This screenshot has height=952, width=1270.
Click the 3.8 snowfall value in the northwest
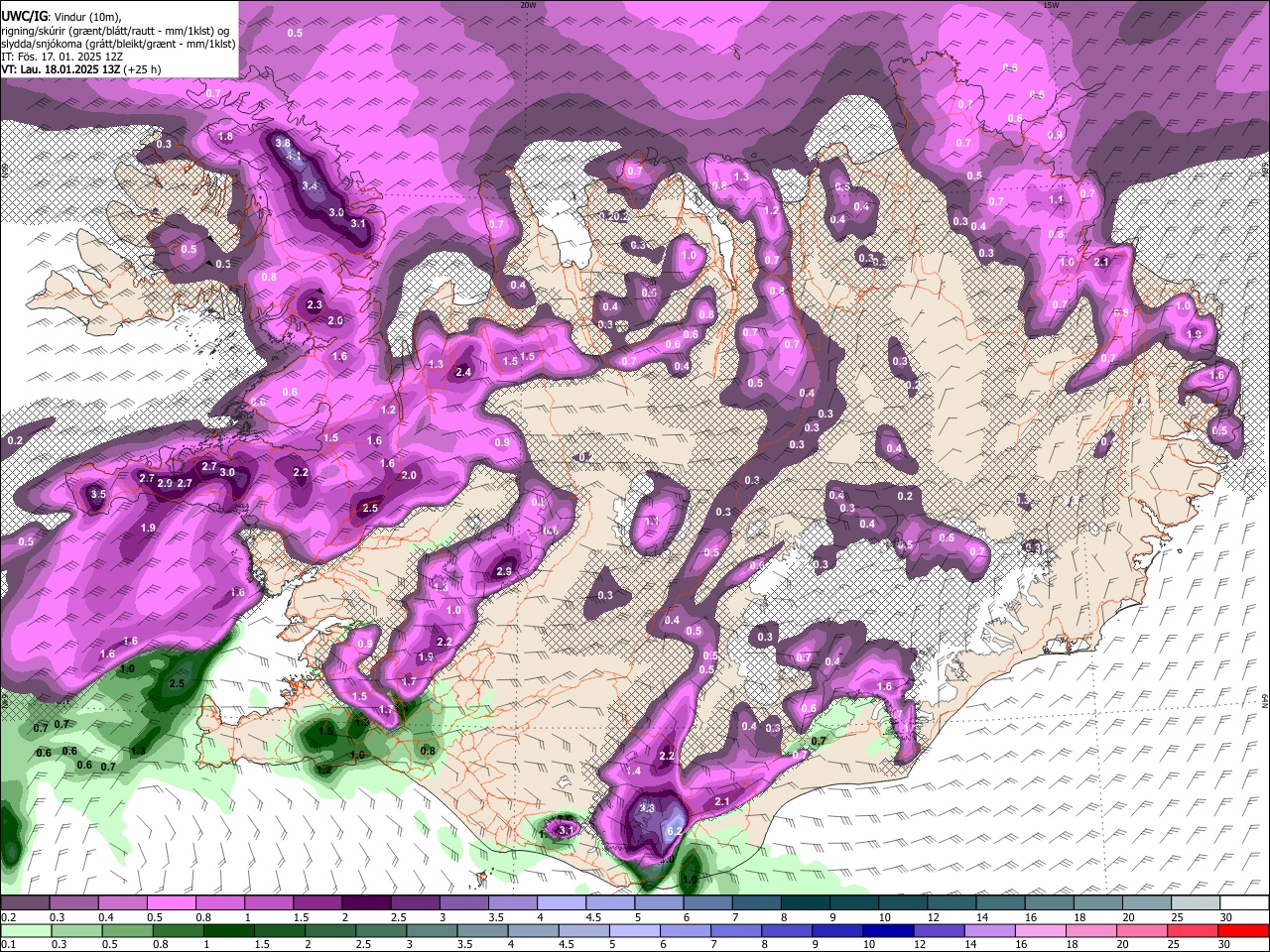click(x=283, y=143)
